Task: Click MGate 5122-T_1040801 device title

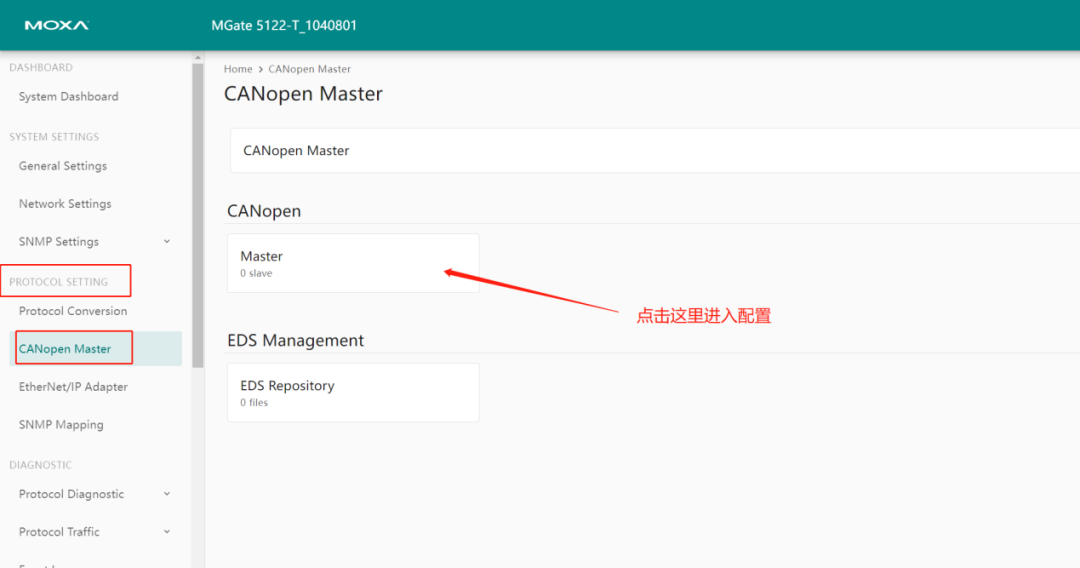Action: coord(284,25)
